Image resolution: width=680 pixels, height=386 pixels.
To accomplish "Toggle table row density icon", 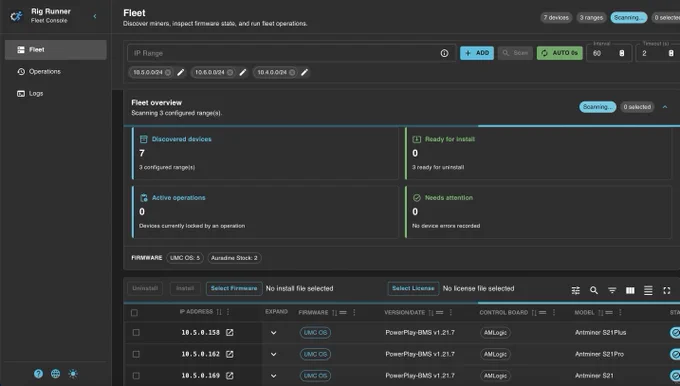I will (648, 290).
